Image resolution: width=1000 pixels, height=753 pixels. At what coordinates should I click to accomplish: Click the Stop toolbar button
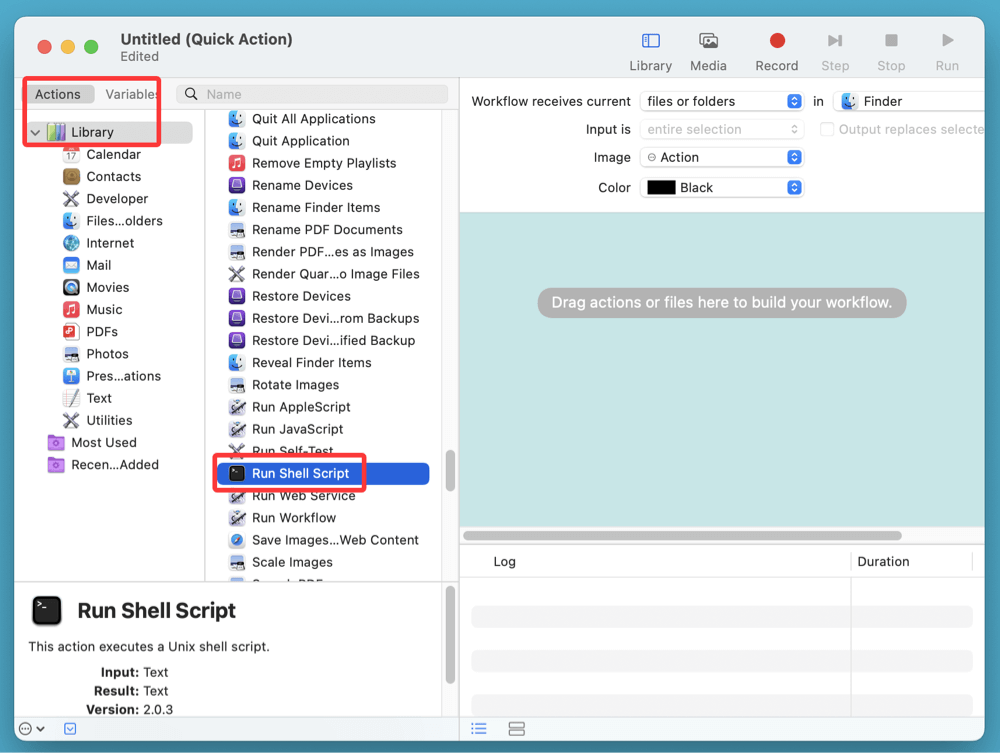[x=890, y=51]
